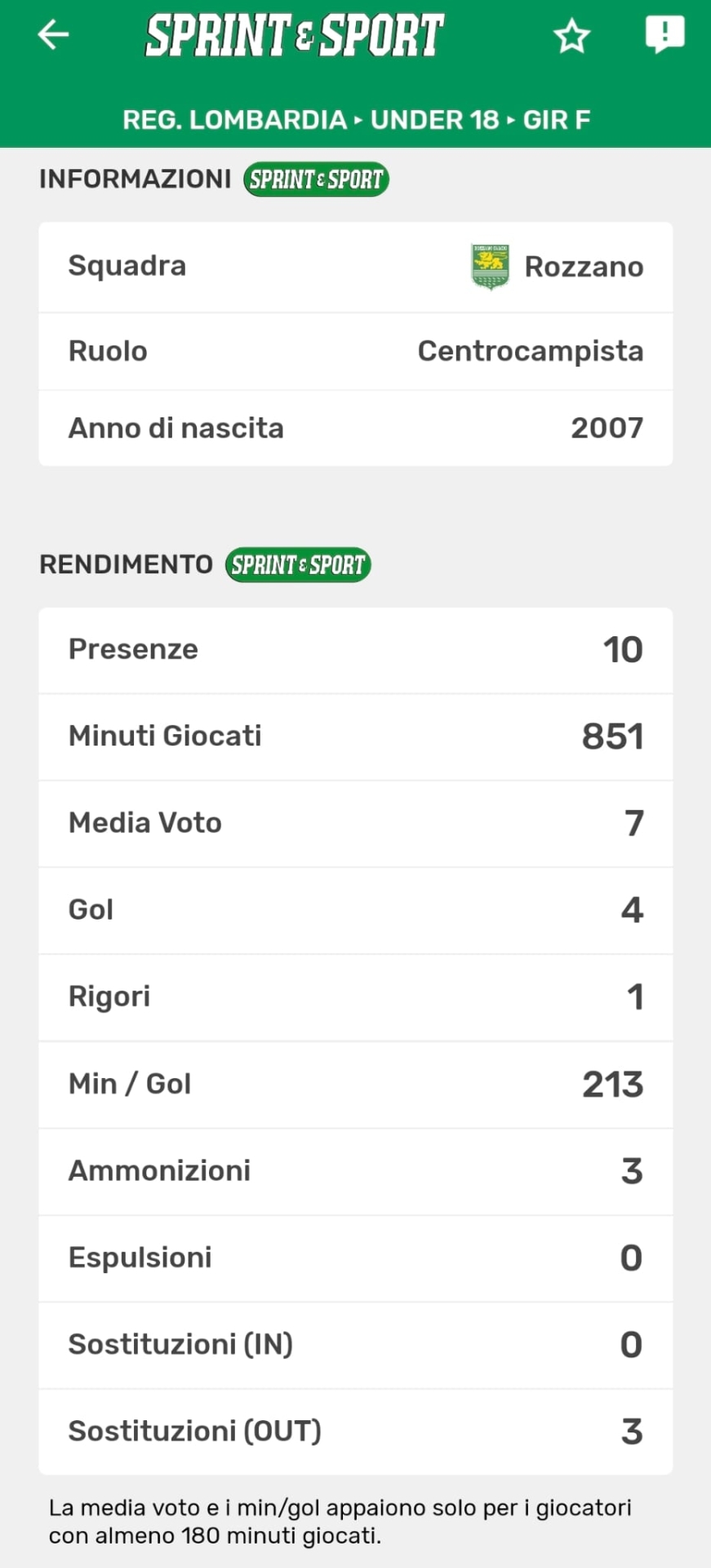
Task: Tap the Rozzano team crest
Action: [490, 266]
